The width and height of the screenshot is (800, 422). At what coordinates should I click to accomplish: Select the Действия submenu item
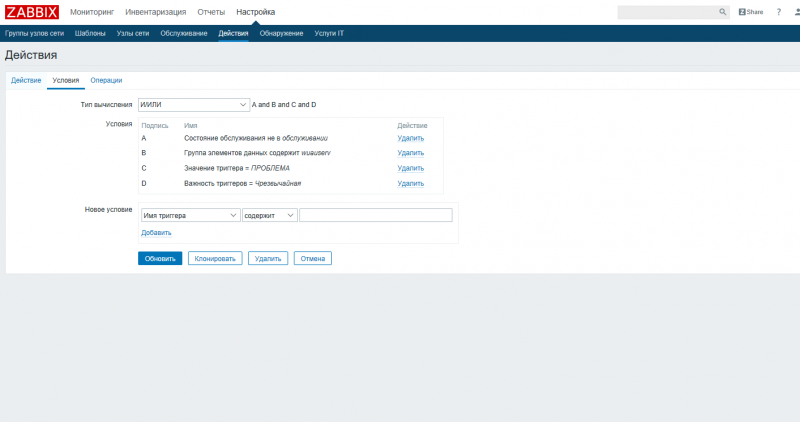(233, 33)
